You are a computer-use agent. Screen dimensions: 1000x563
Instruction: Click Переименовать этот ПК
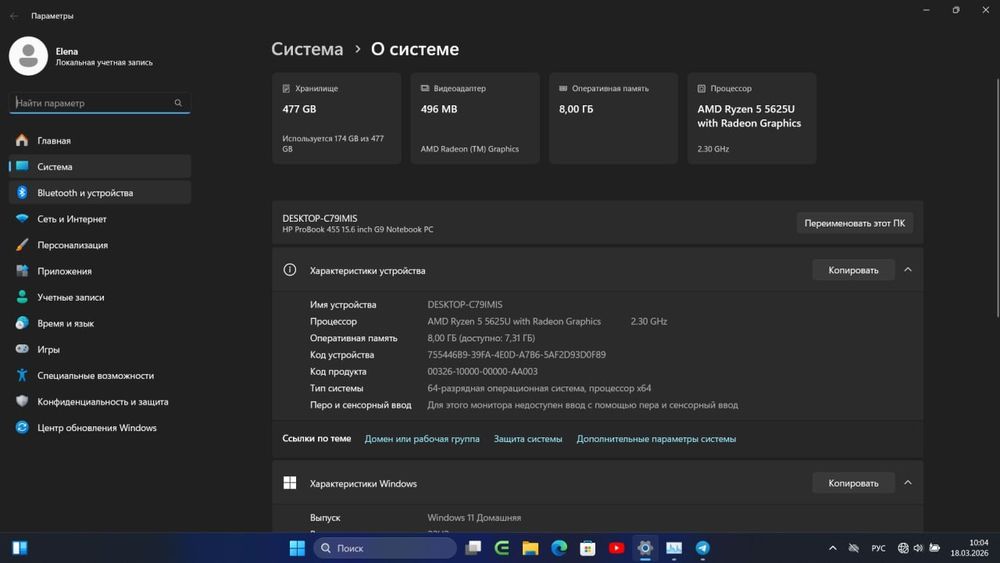pos(855,223)
